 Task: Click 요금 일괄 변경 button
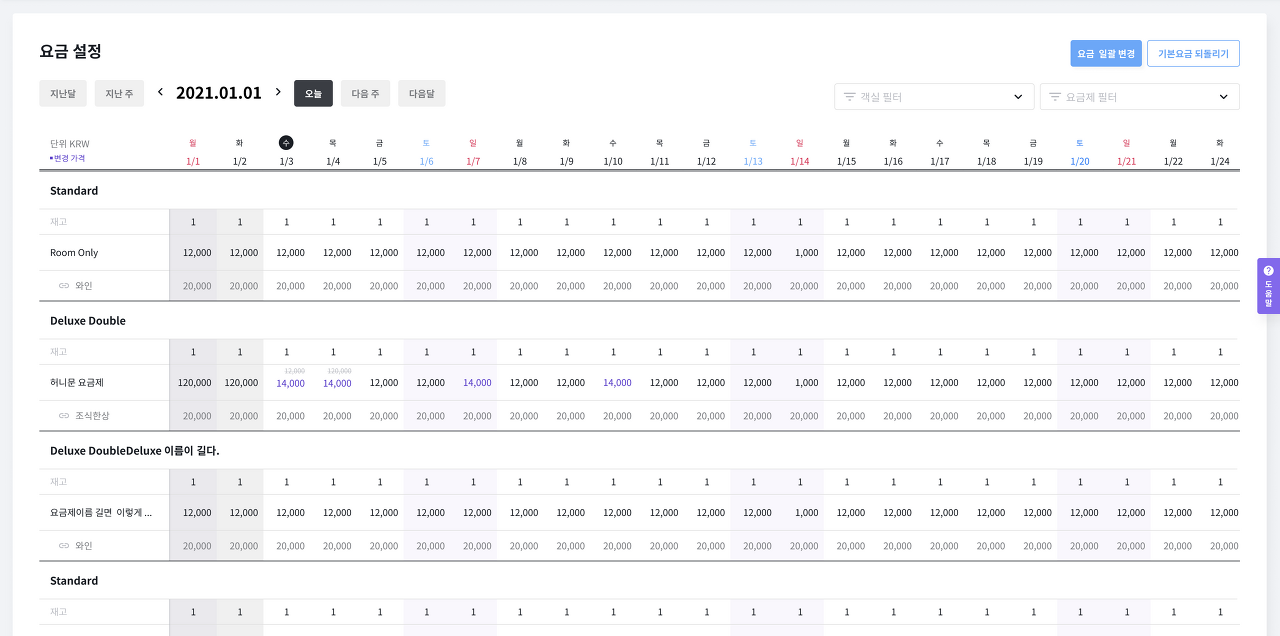(x=1106, y=54)
